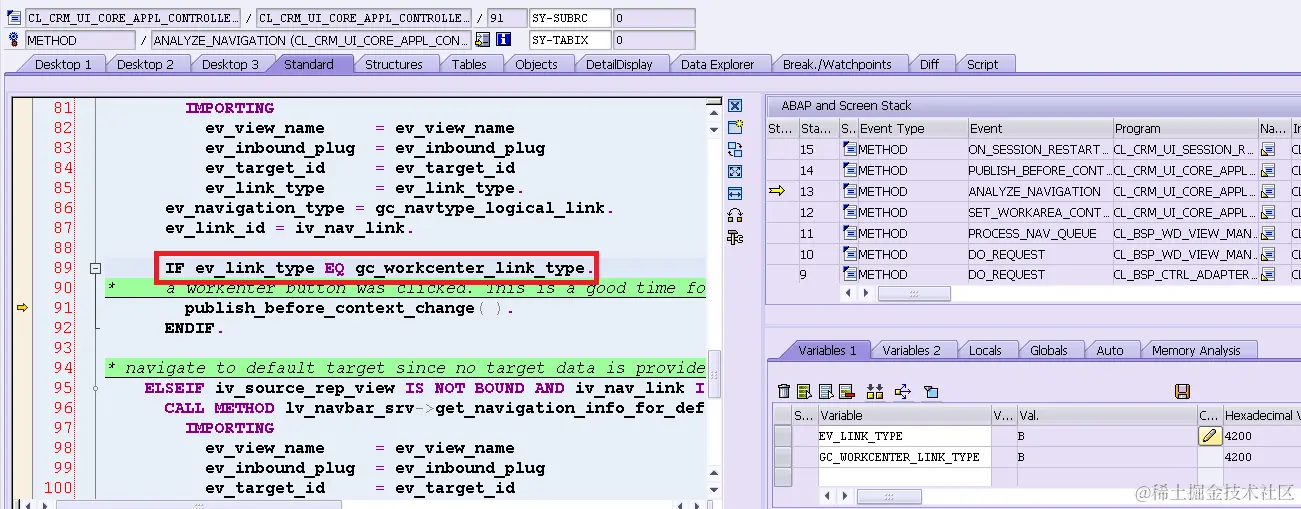Click the editor scroll-down arrow below it
The width and height of the screenshot is (1301, 509).
[x=713, y=128]
